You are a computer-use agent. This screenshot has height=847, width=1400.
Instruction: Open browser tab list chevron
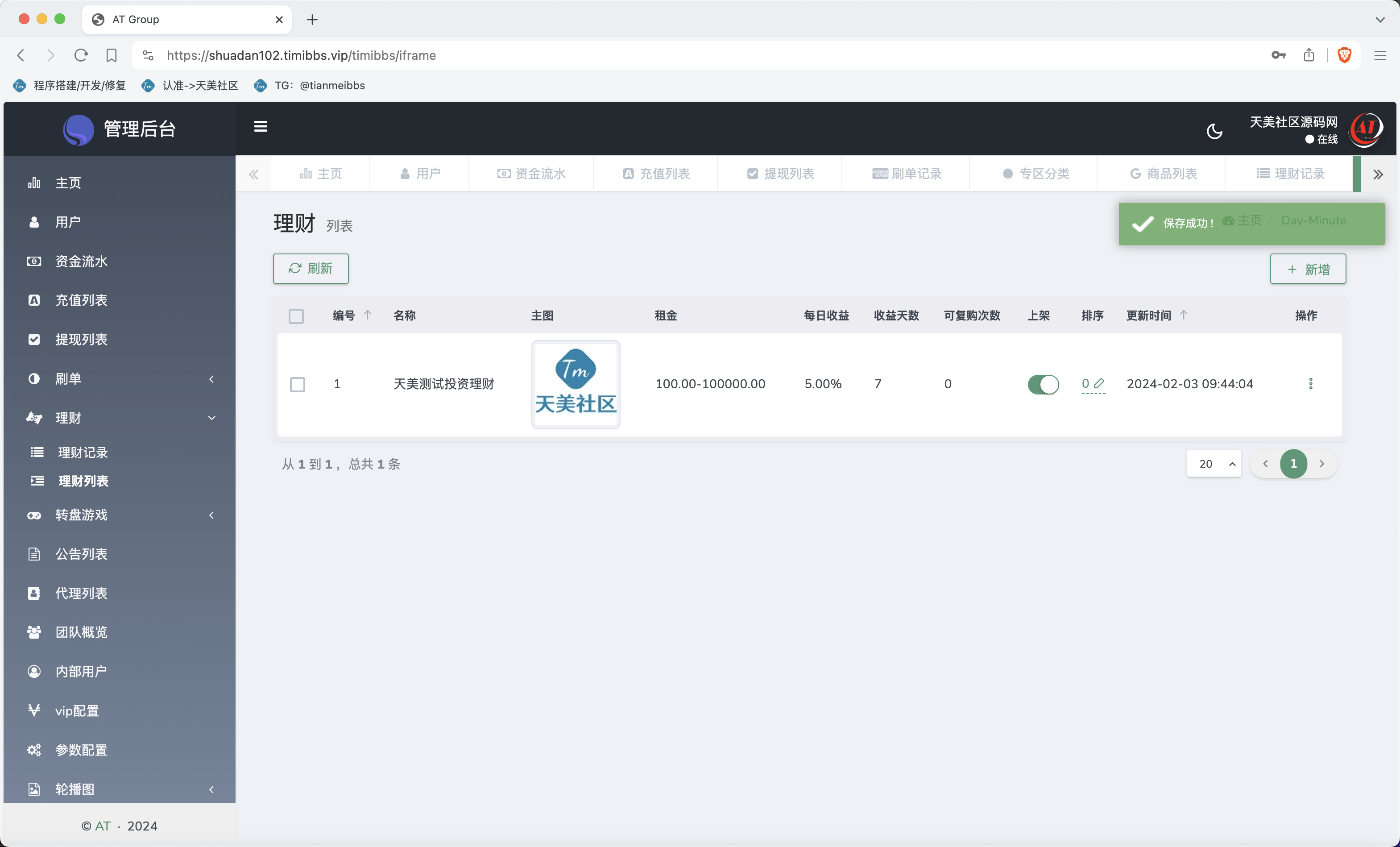[x=1380, y=19]
